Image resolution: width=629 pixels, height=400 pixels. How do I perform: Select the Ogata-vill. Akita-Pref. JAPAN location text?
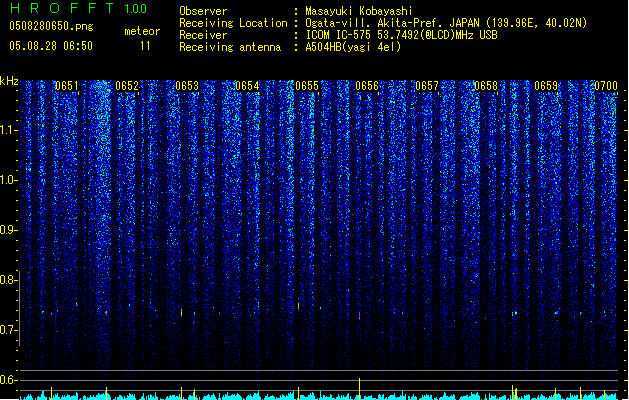click(446, 23)
